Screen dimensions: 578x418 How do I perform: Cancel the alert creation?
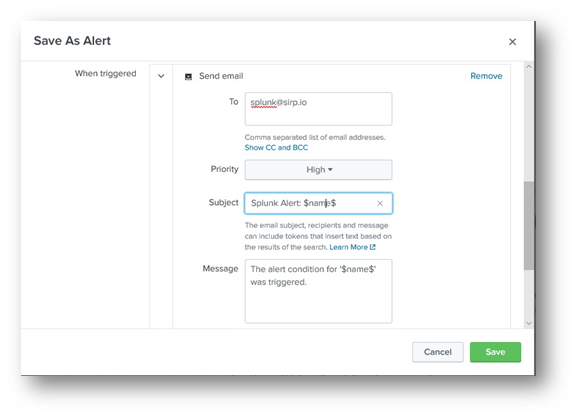pos(438,352)
